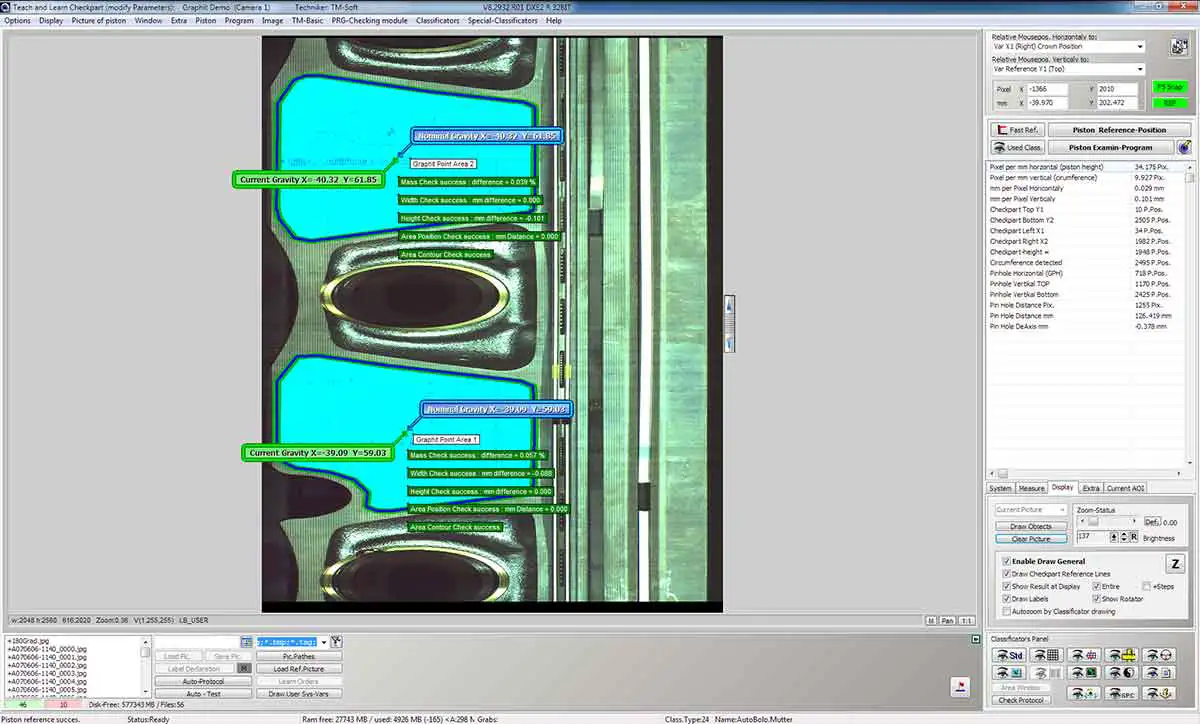Switch to the Measure tab

click(x=1031, y=488)
